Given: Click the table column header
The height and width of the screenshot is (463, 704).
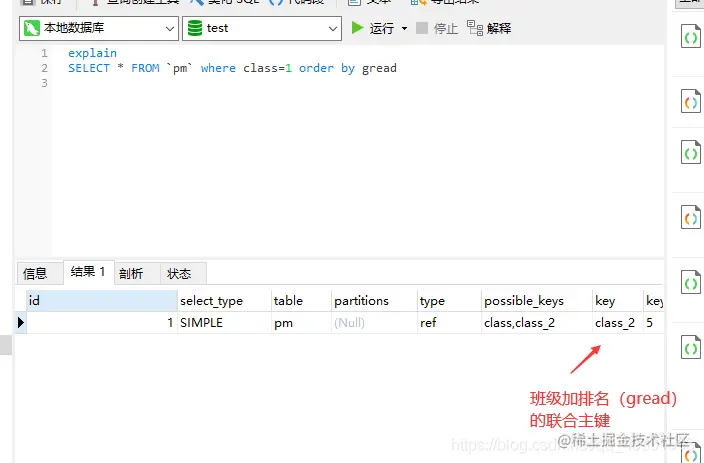Looking at the screenshot, I should pos(301,300).
